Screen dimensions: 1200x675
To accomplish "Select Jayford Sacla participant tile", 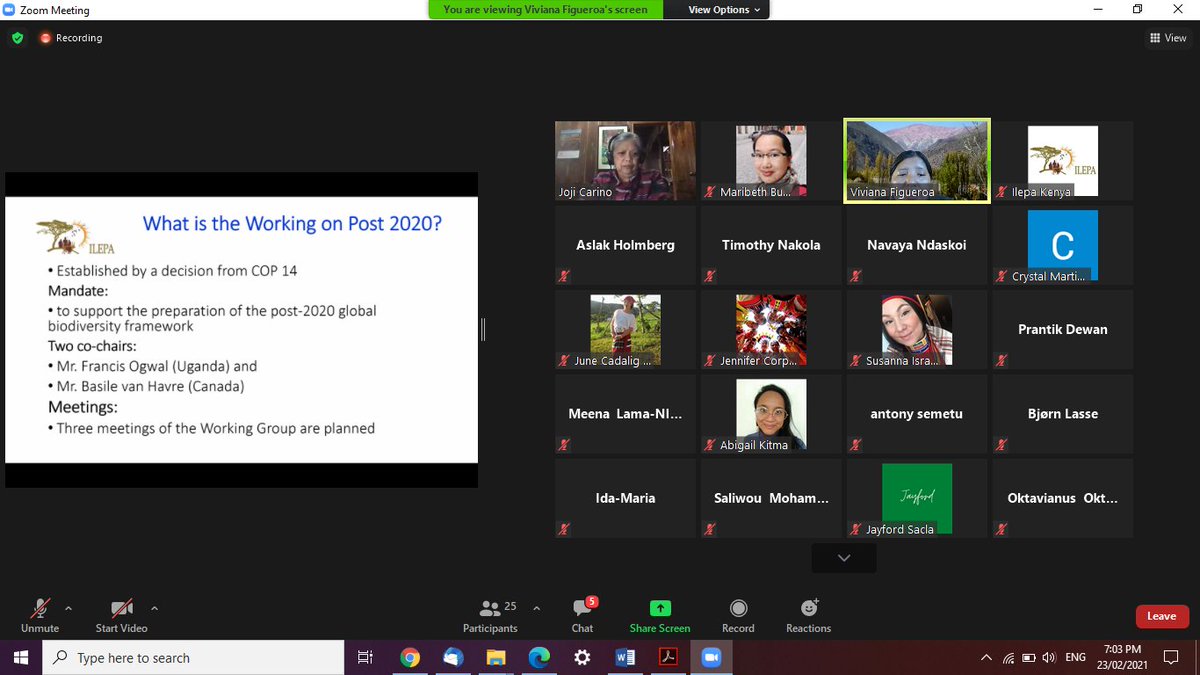I will 916,498.
